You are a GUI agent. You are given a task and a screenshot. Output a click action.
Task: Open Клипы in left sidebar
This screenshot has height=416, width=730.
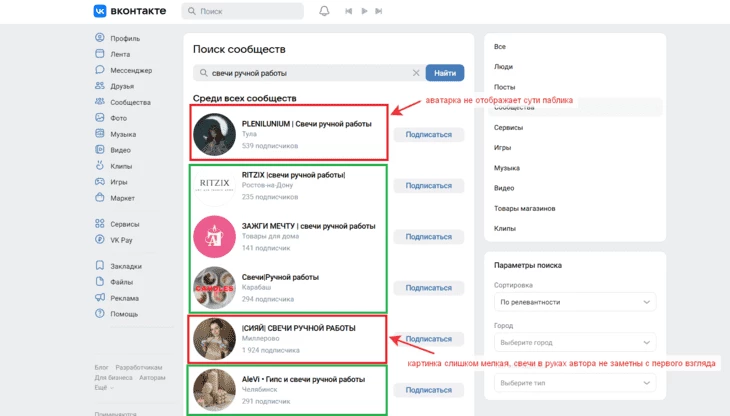tap(114, 166)
